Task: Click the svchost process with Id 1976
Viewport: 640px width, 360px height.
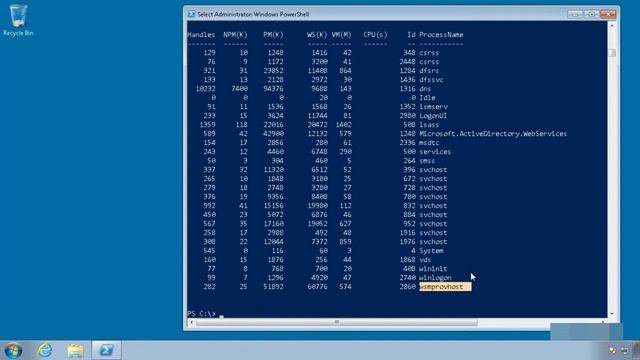Action: click(x=433, y=242)
